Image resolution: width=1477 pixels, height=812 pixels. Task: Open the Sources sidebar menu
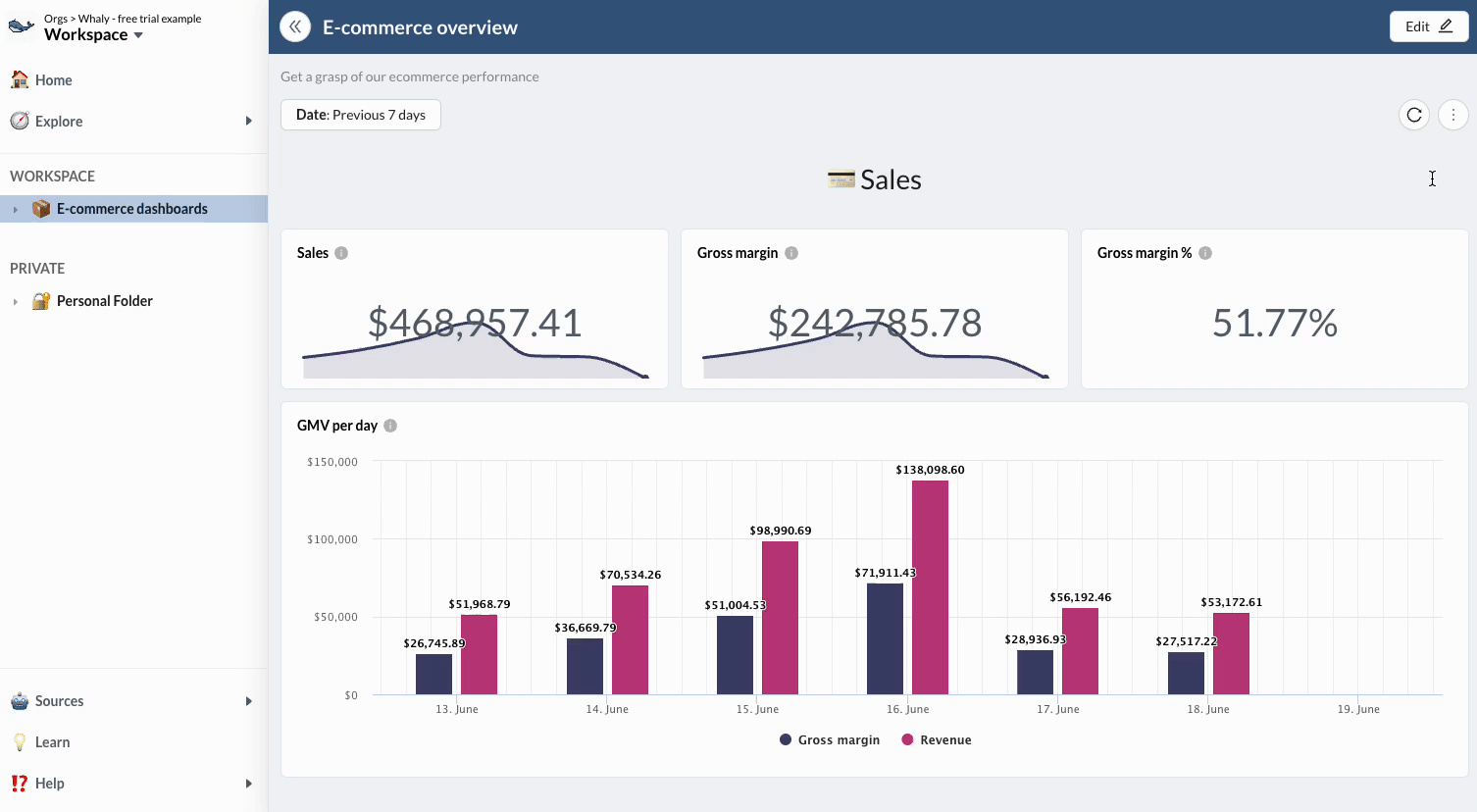59,701
